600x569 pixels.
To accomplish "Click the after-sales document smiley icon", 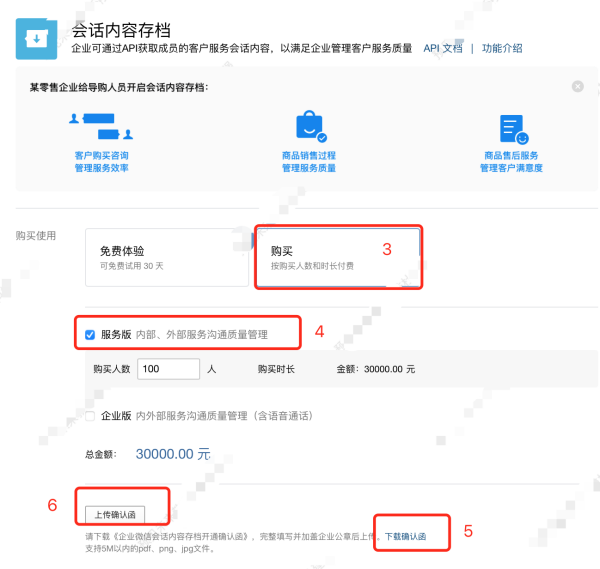I will click(x=513, y=128).
